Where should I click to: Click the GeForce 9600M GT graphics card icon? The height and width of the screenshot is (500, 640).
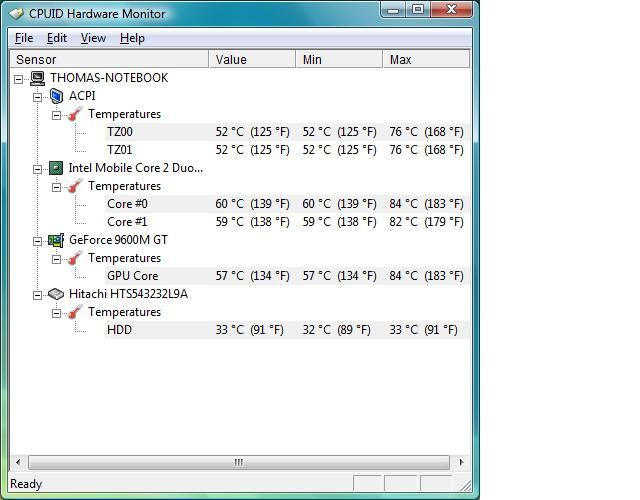pos(56,240)
